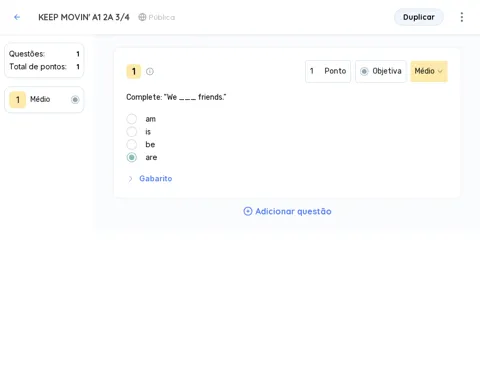Click the radio icon inside the Objetiva box
The width and height of the screenshot is (480, 384).
tap(364, 71)
